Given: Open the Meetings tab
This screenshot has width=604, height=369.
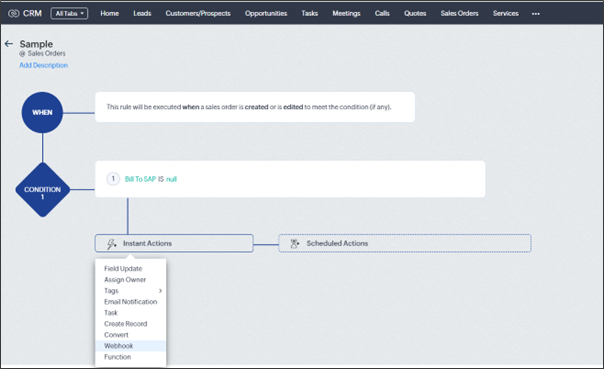Looking at the screenshot, I should [346, 13].
